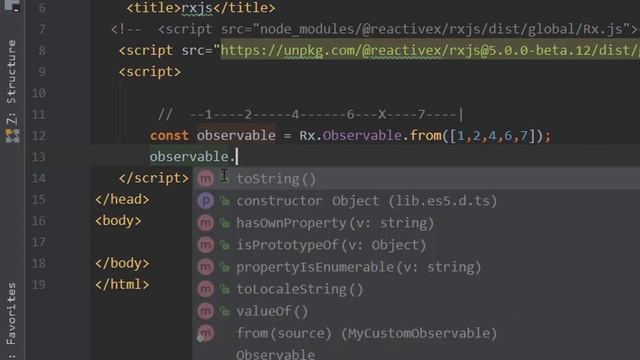640x360 pixels.
Task: Click the lock visibility icon next to valueOf
Action: [x=224, y=311]
